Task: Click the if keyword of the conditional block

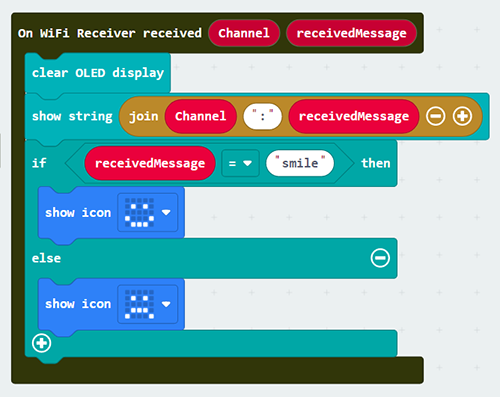Action: point(39,163)
